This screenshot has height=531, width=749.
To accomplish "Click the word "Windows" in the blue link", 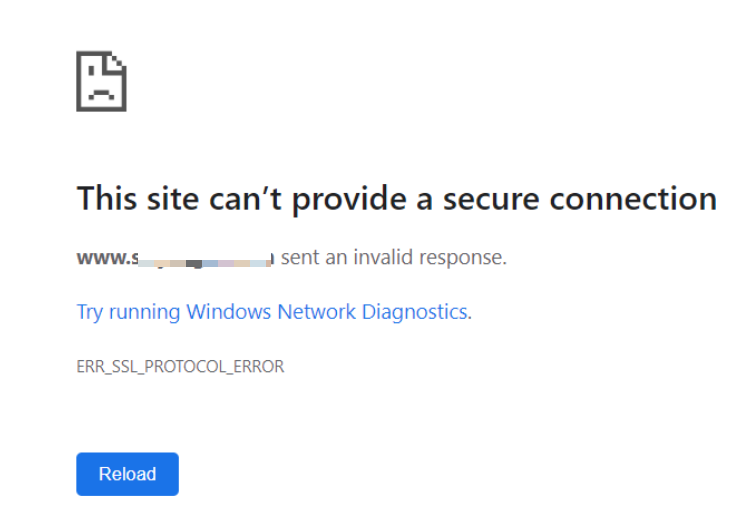I will 229,312.
